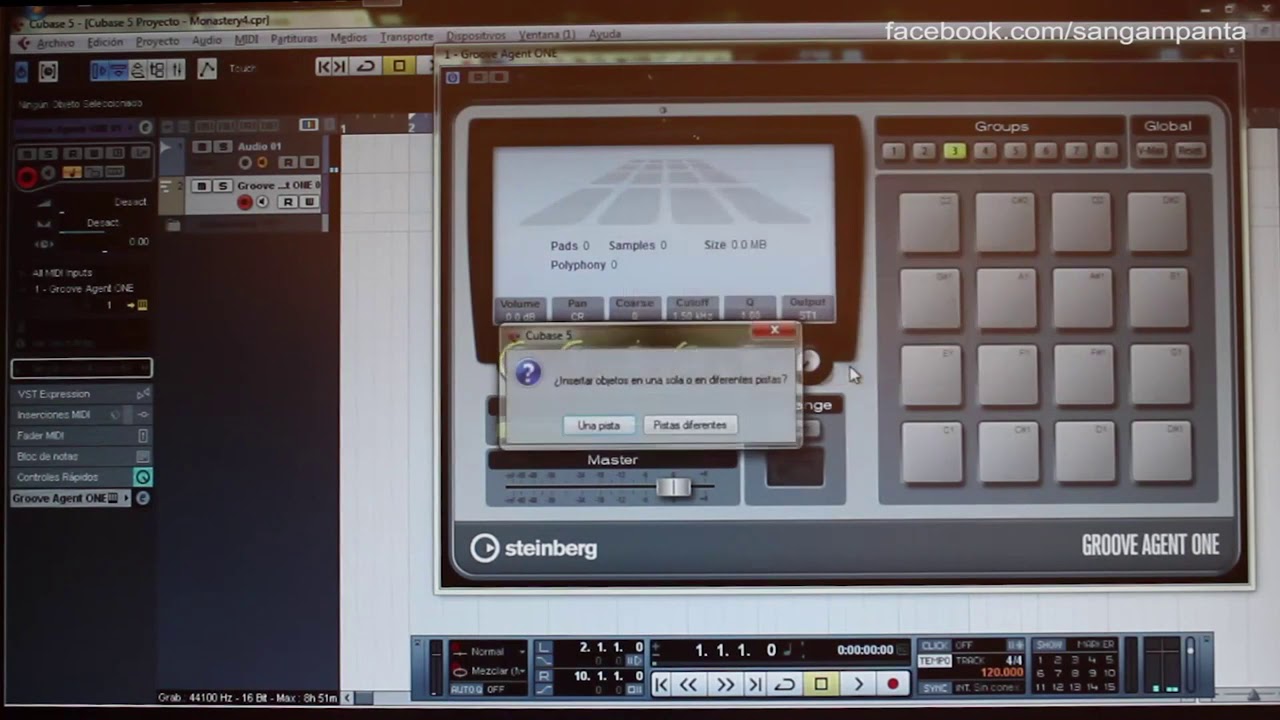Image resolution: width=1280 pixels, height=720 pixels.
Task: Click the constrain delay compensation icon
Action: (x=48, y=71)
